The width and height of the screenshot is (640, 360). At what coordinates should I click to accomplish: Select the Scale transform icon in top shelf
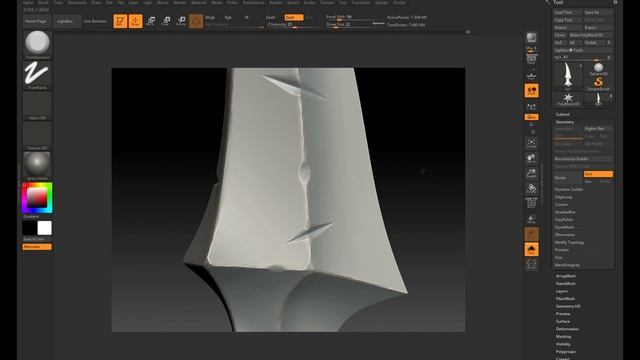click(x=166, y=21)
